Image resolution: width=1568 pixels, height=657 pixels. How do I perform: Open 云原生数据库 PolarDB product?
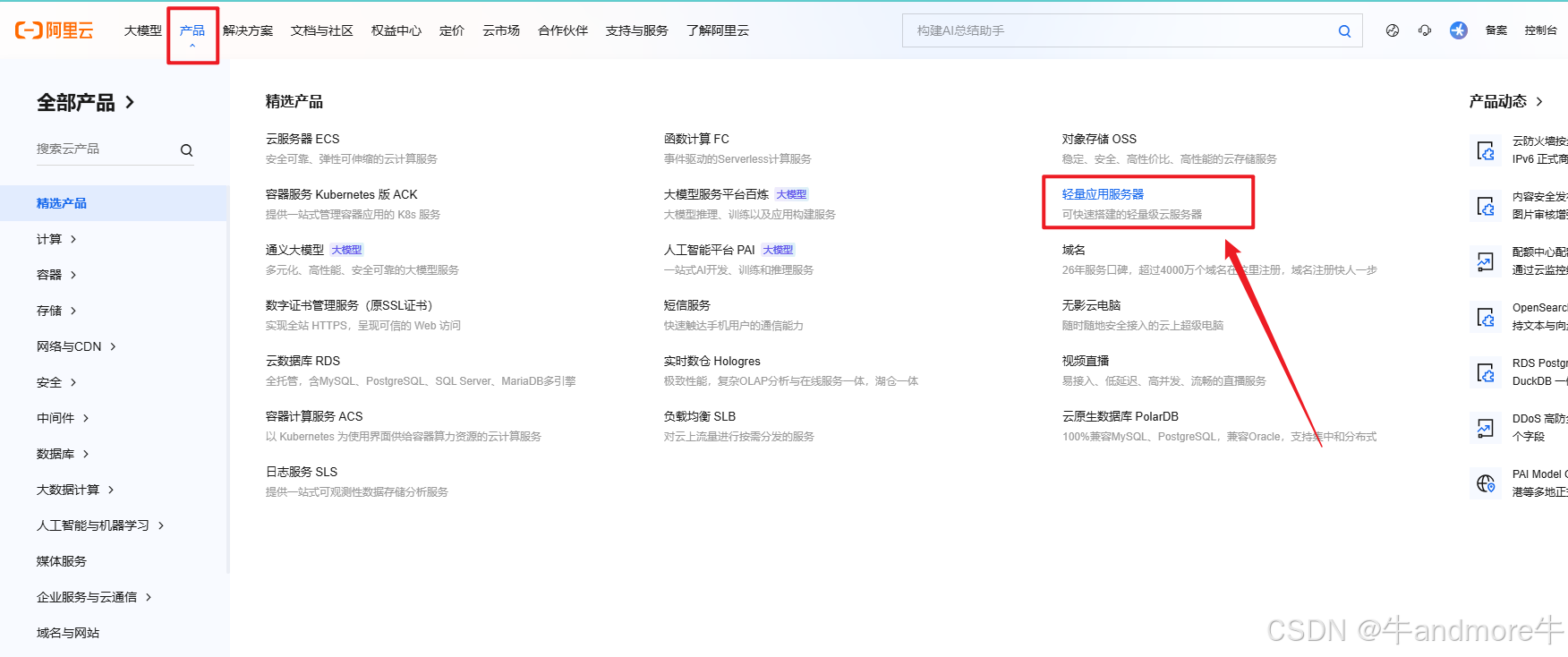tap(1121, 416)
